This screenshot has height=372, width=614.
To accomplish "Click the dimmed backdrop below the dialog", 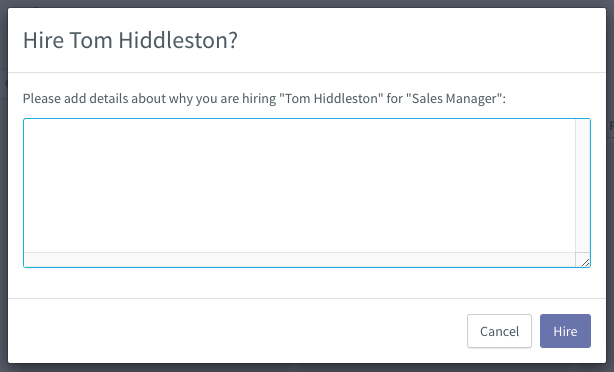I will point(307,368).
